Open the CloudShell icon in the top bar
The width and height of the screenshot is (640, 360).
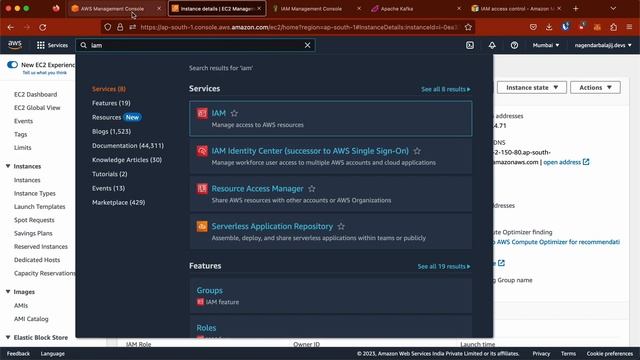[470, 45]
